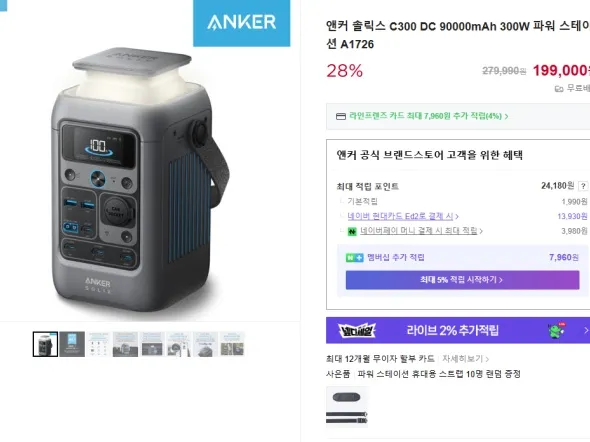The width and height of the screenshot is (590, 442).
Task: Click the blue ANKER brand logo
Action: pyautogui.click(x=242, y=23)
